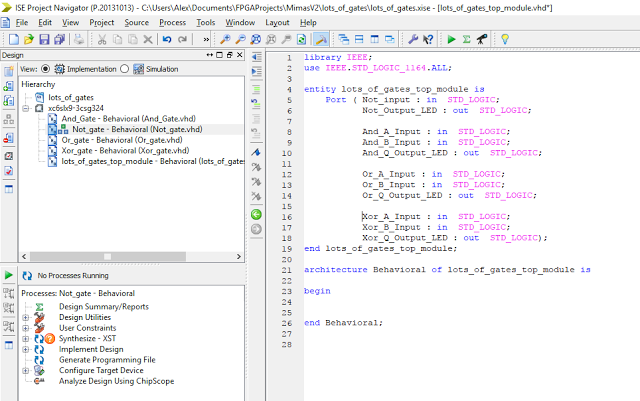Click the green back arrow beside the editor

coord(255,213)
